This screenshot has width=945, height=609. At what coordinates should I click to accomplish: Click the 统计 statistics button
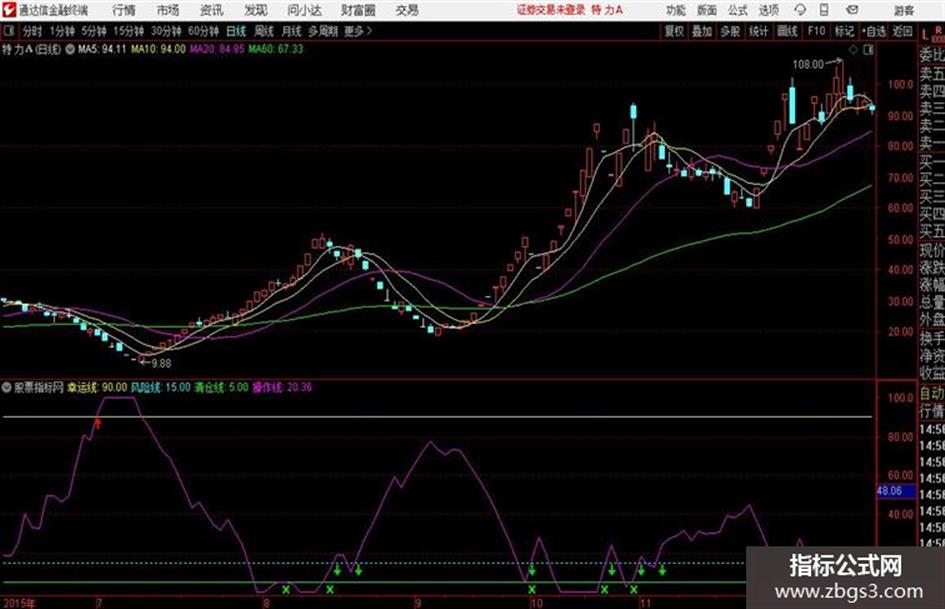(x=758, y=31)
